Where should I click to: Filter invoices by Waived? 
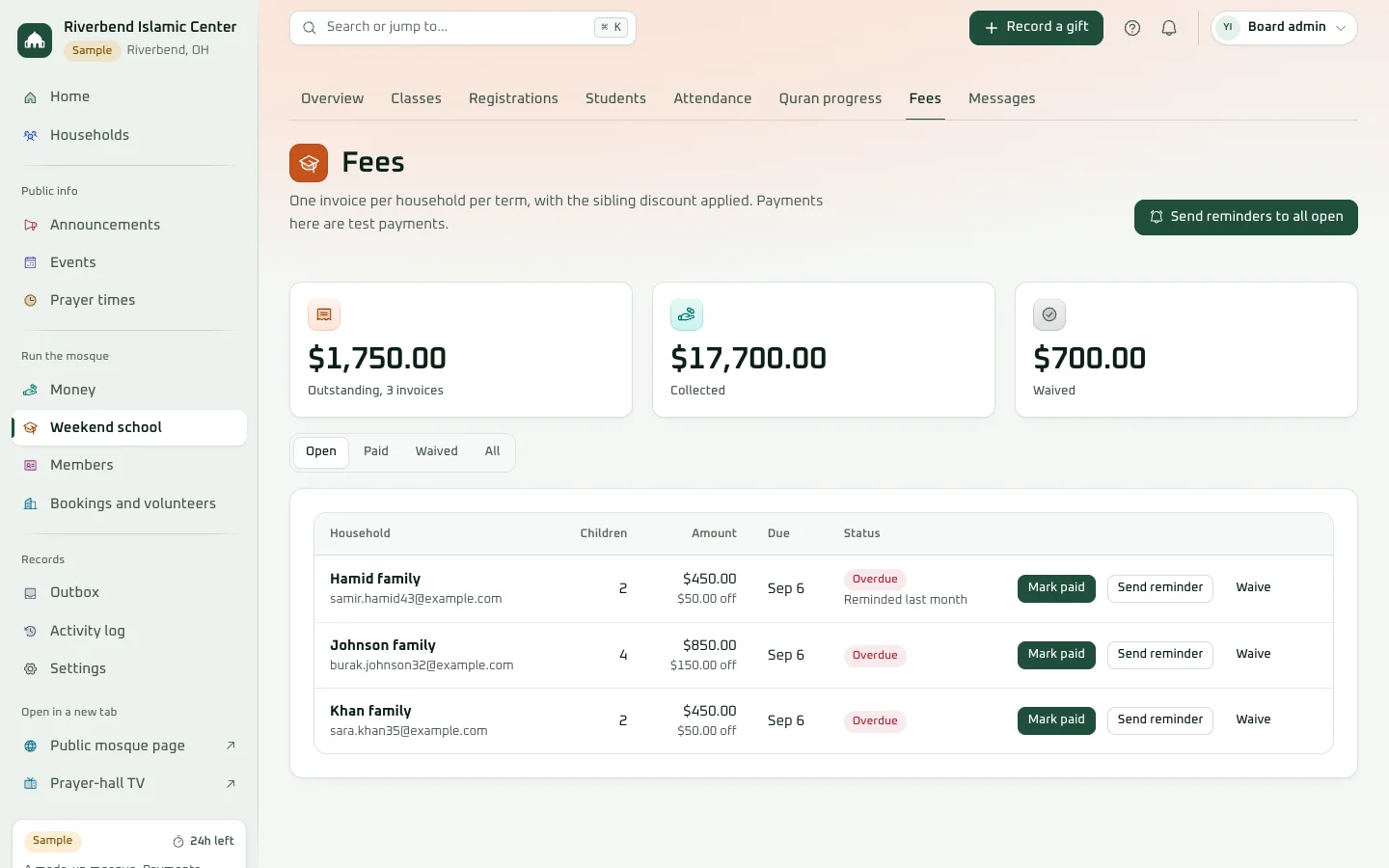(437, 451)
